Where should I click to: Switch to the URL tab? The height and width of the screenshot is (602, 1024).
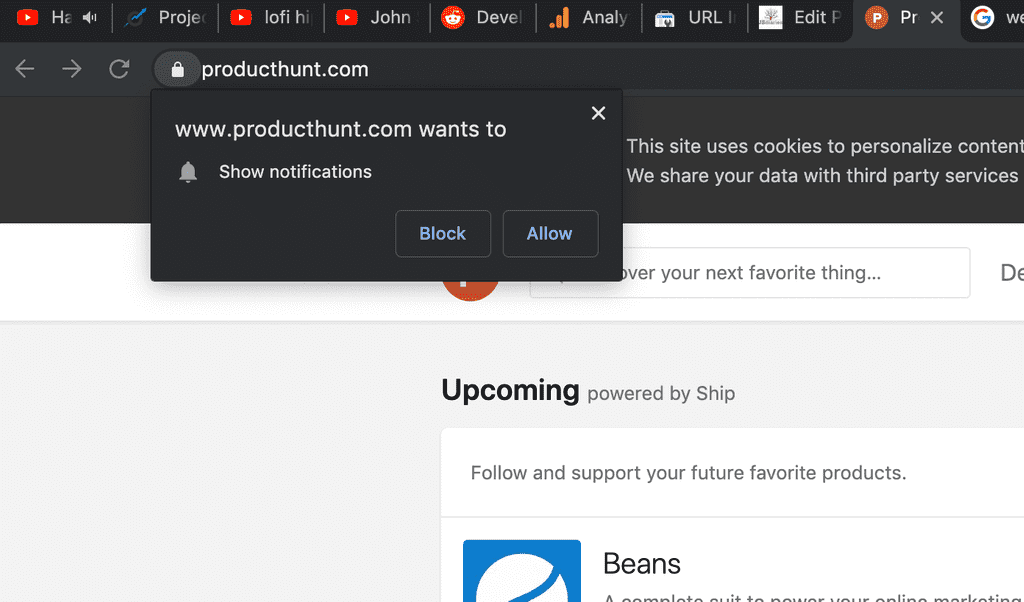(694, 18)
